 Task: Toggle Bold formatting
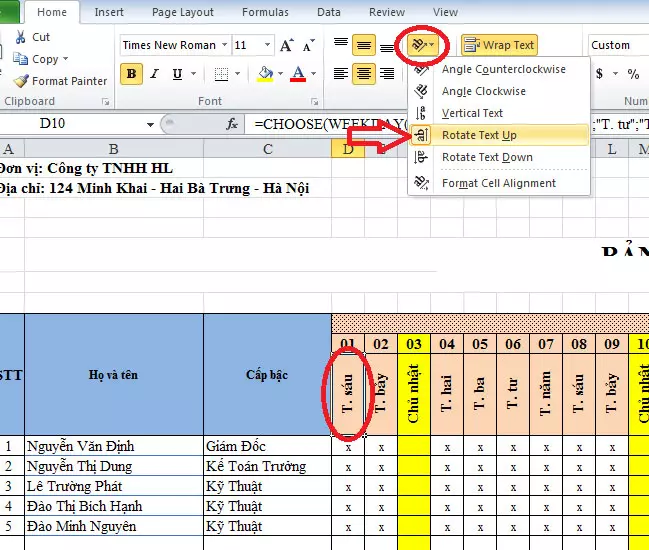131,74
